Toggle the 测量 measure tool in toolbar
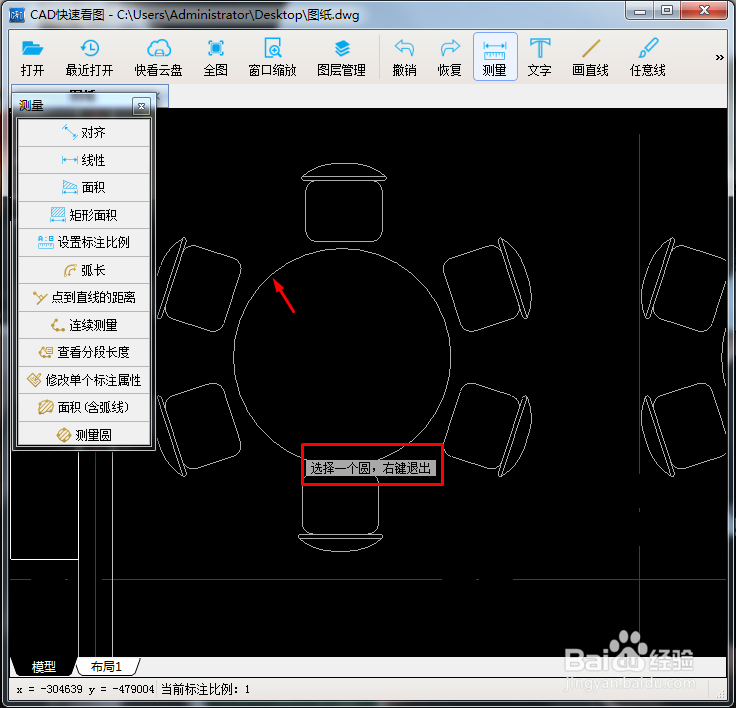Viewport: 736px width, 708px height. (x=495, y=57)
